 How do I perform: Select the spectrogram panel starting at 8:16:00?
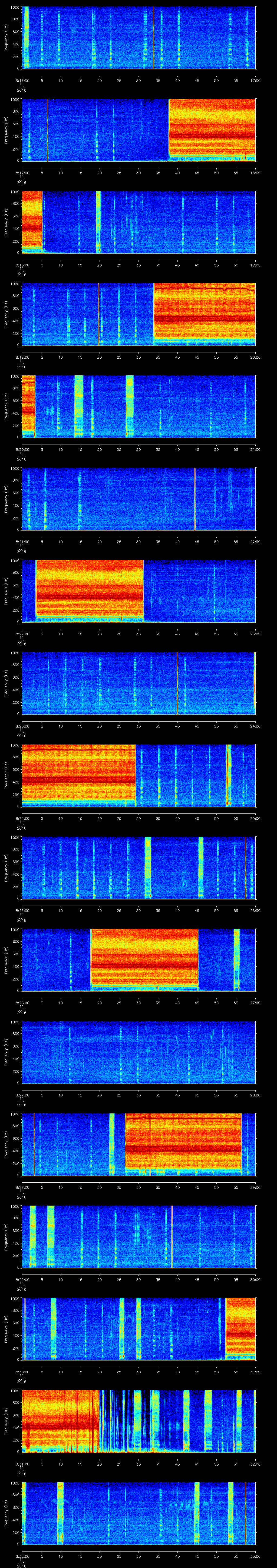click(138, 38)
